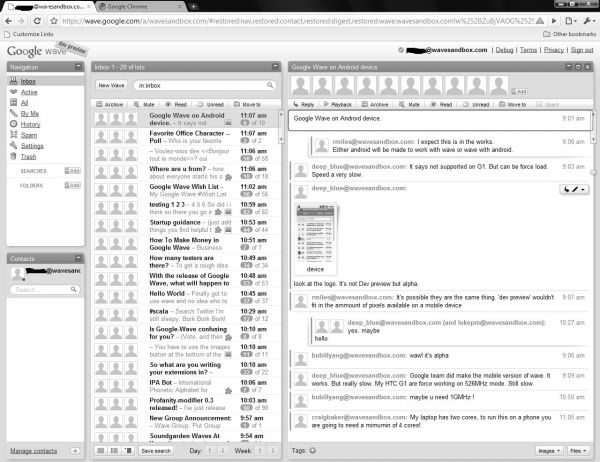Image resolution: width=600 pixels, height=462 pixels.
Task: Mute the open wave from wave toolbar
Action: click(x=409, y=104)
